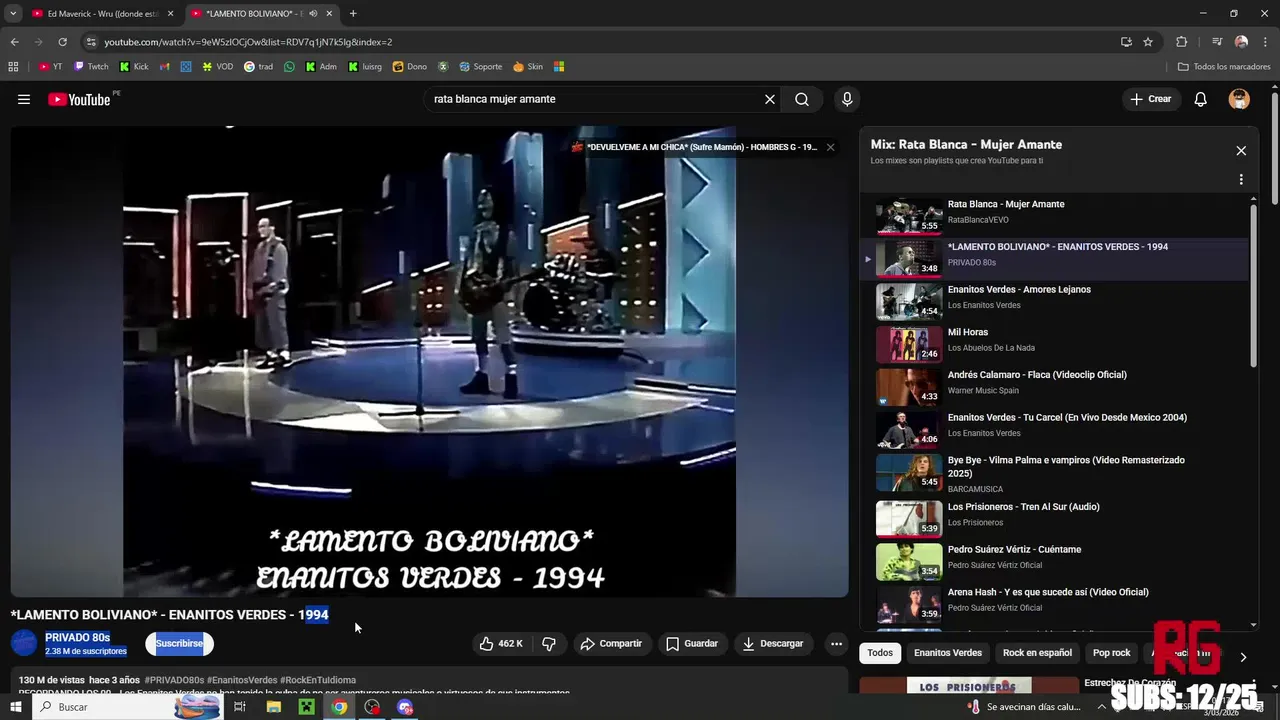The height and width of the screenshot is (720, 1280).
Task: Click the Descargar download button
Action: coord(773,644)
